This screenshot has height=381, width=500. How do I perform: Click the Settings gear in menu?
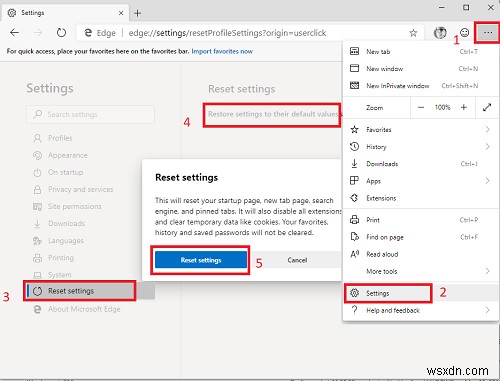[x=354, y=293]
